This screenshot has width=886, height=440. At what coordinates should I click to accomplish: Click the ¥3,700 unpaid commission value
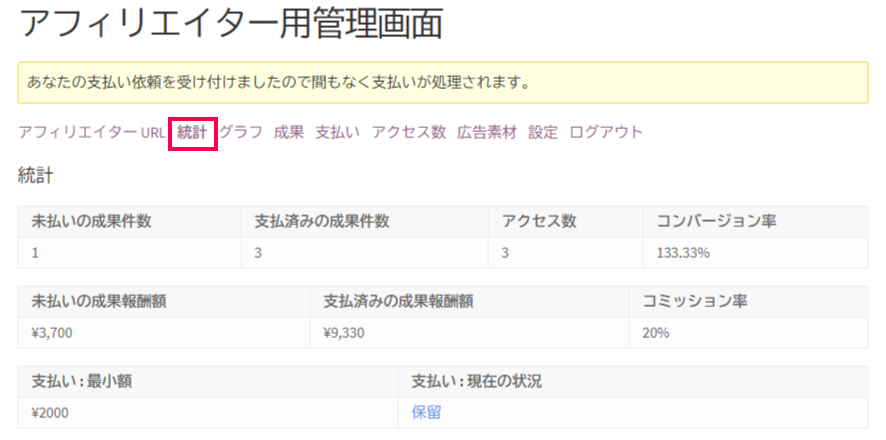[x=52, y=333]
